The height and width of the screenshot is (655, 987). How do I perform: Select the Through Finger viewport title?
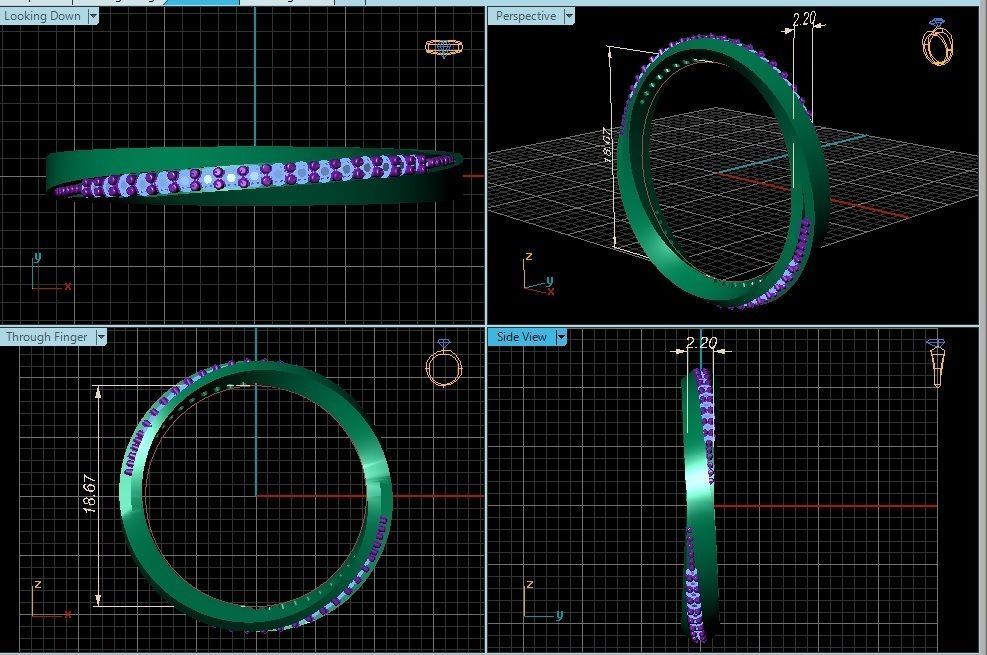pos(47,337)
